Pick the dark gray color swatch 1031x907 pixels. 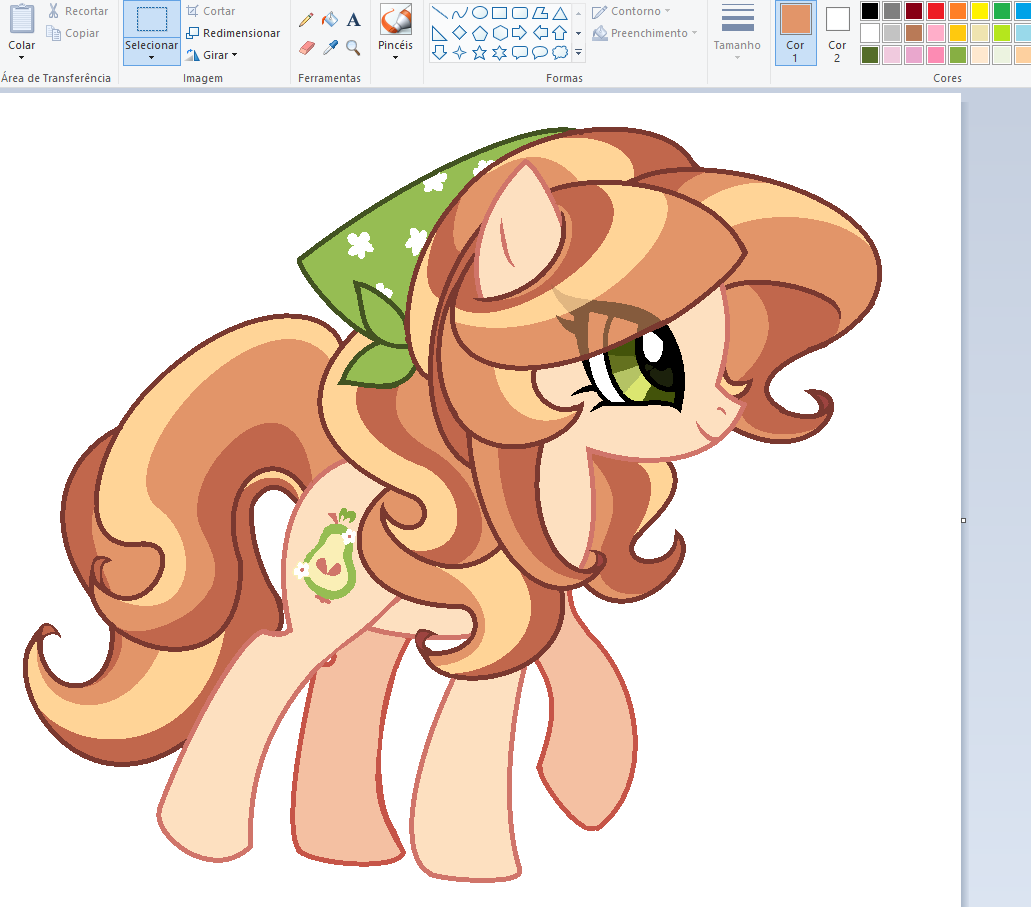(892, 11)
